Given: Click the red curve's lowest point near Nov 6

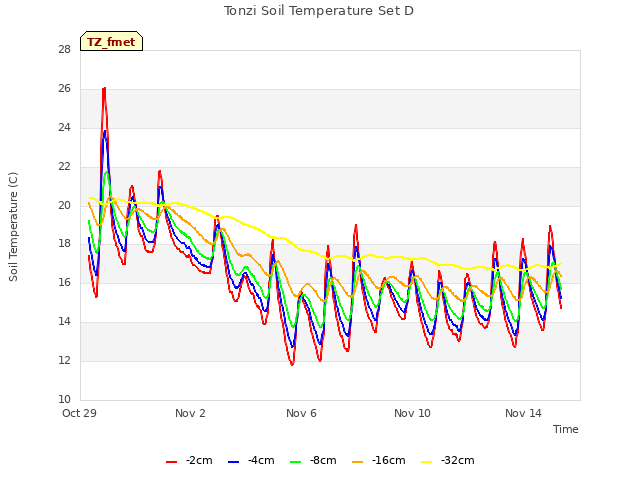Looking at the screenshot, I should (x=292, y=364).
